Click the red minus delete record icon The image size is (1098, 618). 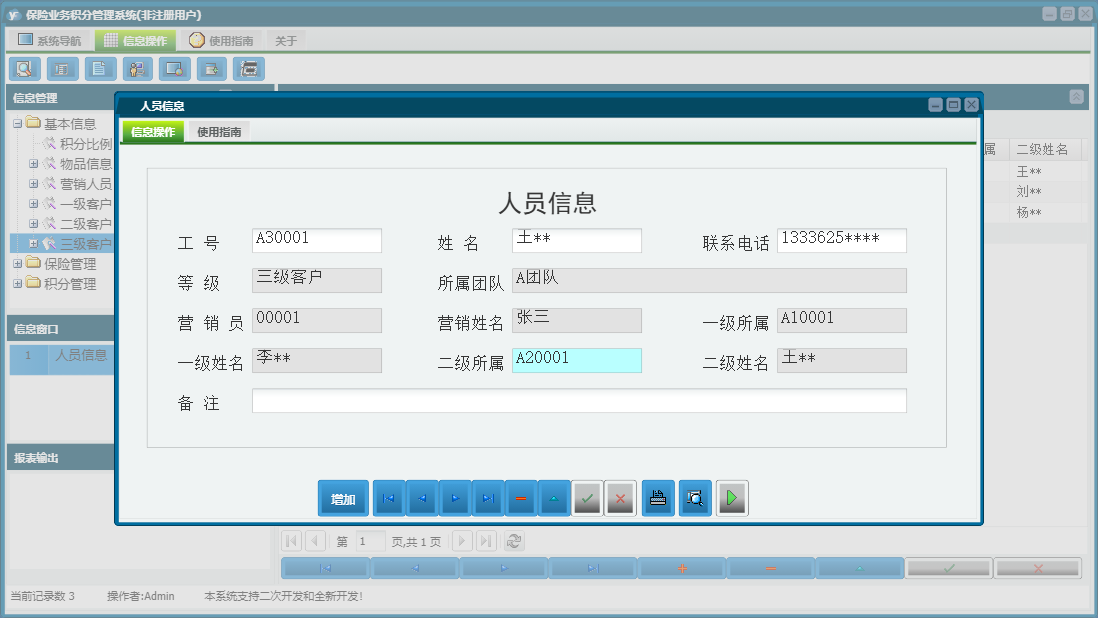(x=521, y=497)
